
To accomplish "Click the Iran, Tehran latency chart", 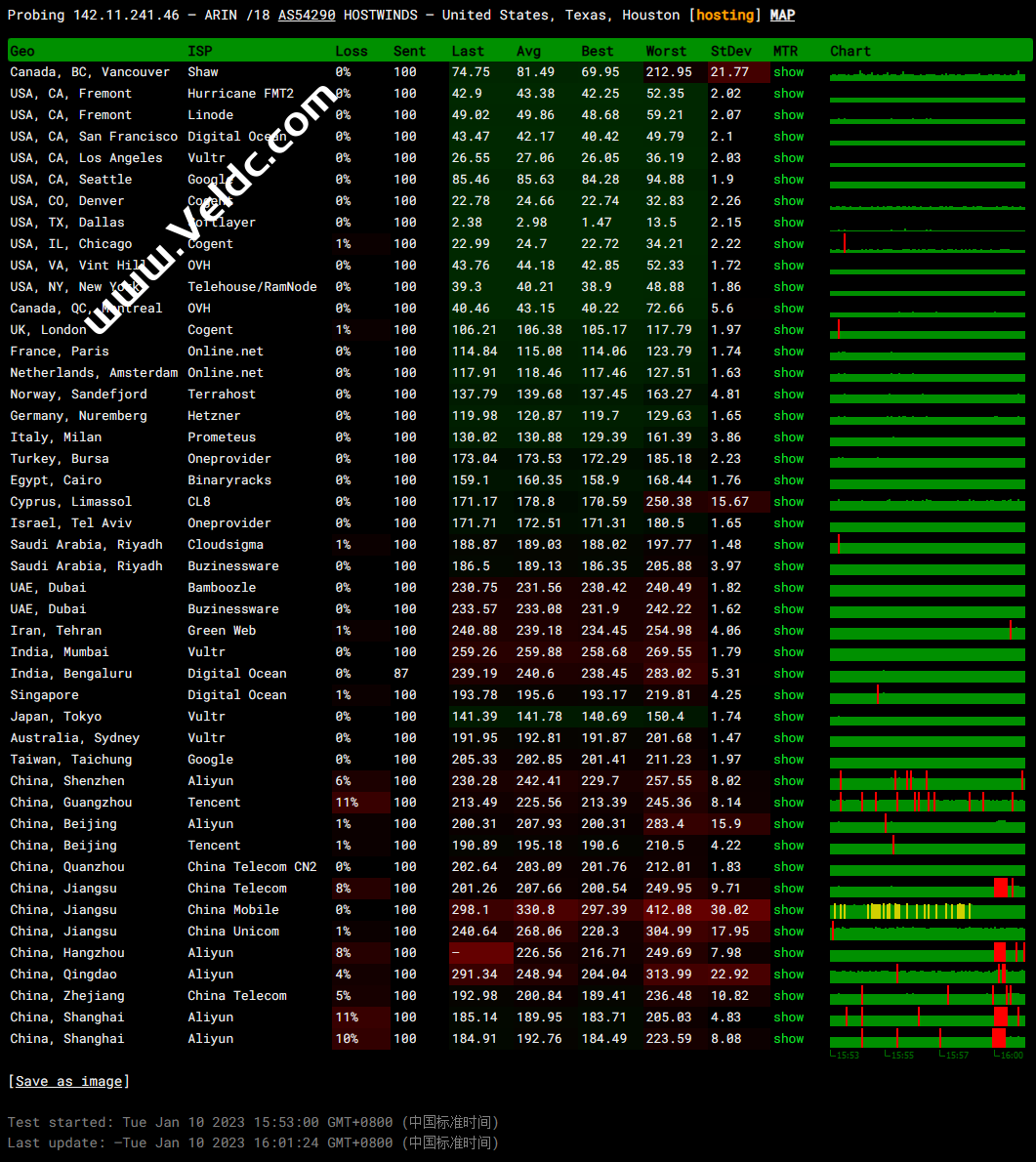I will [x=928, y=631].
